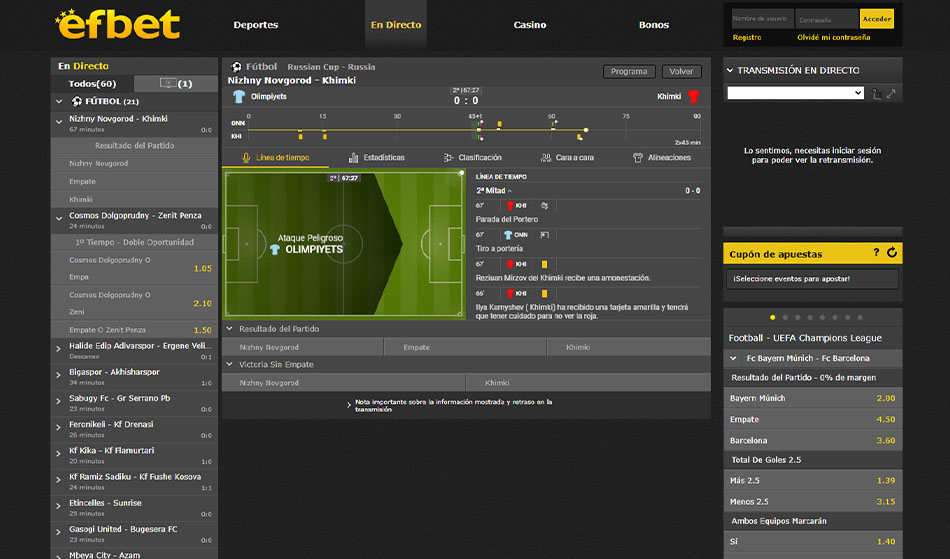Select the first carousel dot
950x559 pixels.
point(772,317)
